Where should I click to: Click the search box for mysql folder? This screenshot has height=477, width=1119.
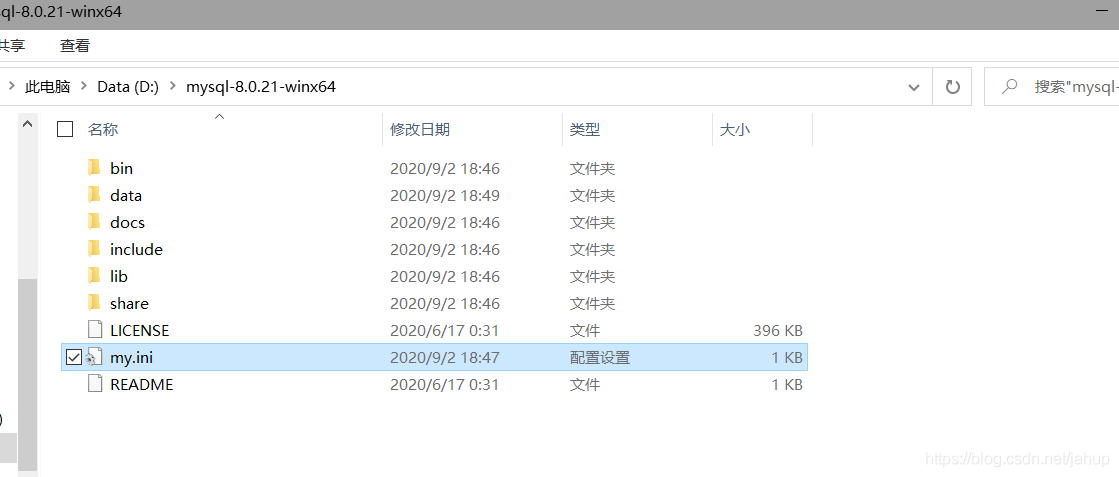pos(1070,87)
